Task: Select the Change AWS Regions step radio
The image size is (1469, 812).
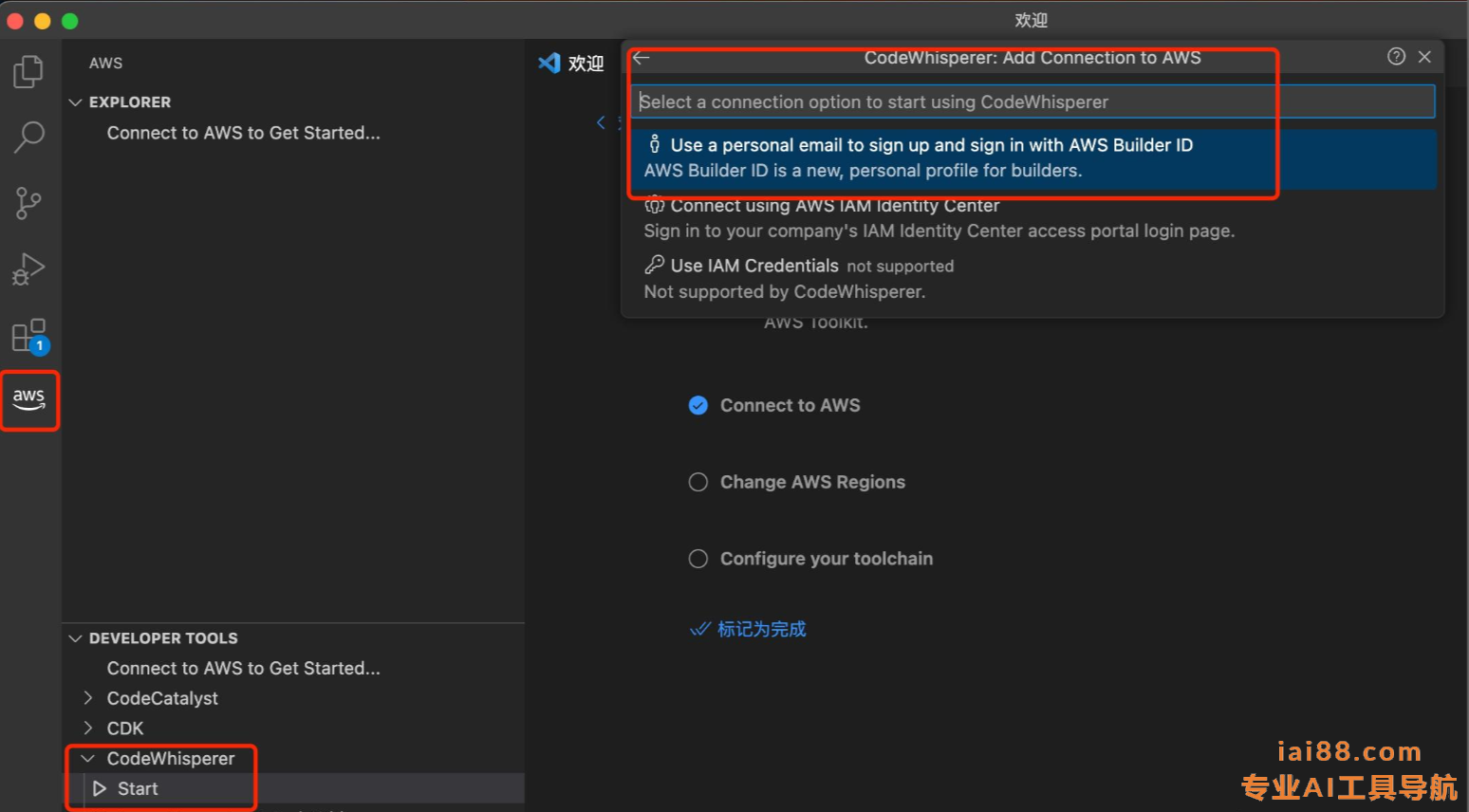Action: pyautogui.click(x=698, y=482)
